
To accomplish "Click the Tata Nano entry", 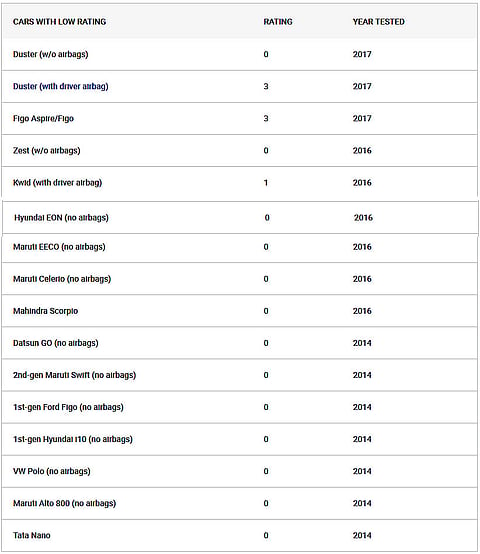I will point(32,536).
